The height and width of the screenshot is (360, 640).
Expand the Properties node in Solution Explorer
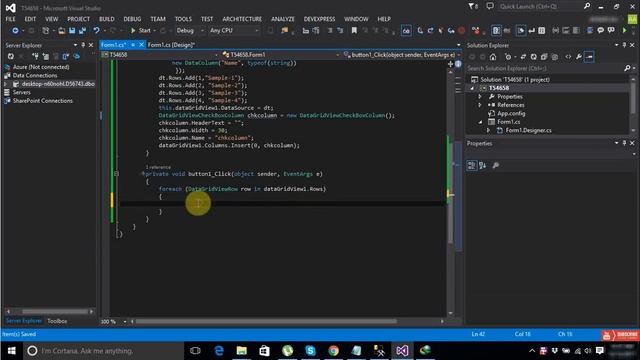tap(480, 97)
